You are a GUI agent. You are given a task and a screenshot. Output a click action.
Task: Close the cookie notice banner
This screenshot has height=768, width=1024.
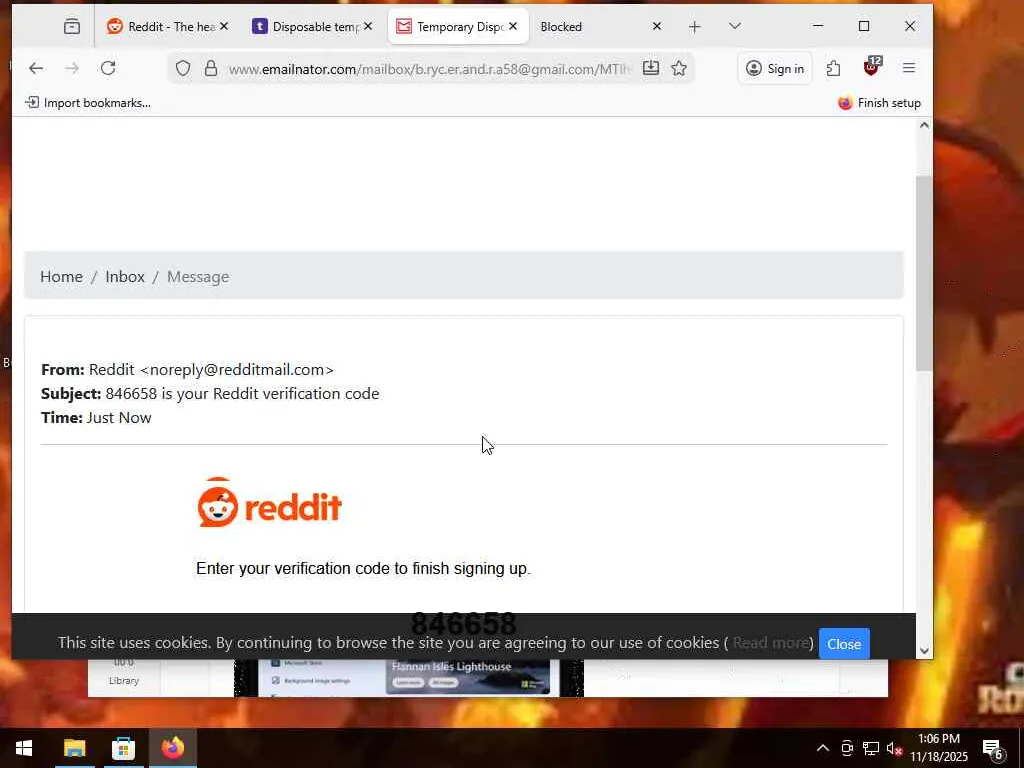(844, 644)
